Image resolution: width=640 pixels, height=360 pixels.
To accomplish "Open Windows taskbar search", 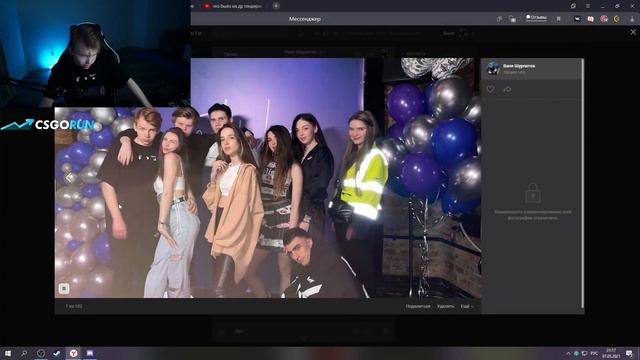I will click(24, 353).
